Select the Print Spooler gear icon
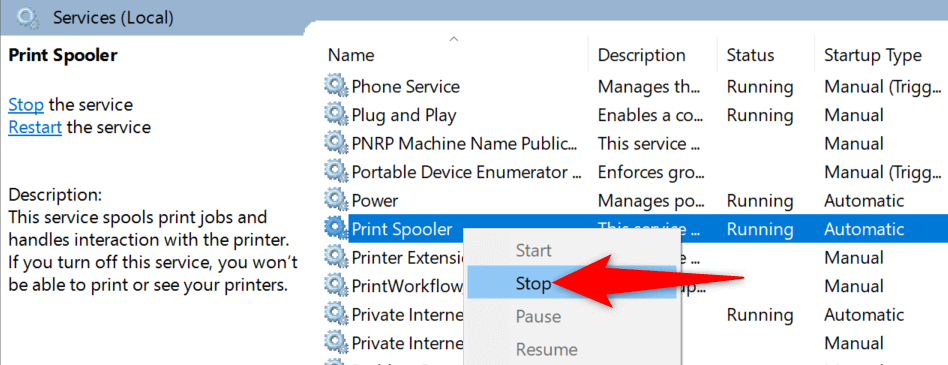Viewport: 948px width, 365px height. click(x=336, y=228)
